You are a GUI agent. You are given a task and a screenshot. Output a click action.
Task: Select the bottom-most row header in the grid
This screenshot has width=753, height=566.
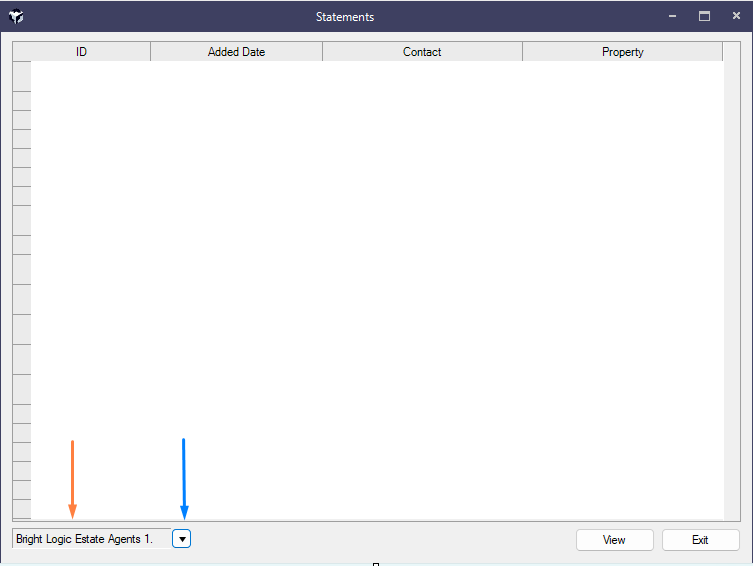[21, 509]
